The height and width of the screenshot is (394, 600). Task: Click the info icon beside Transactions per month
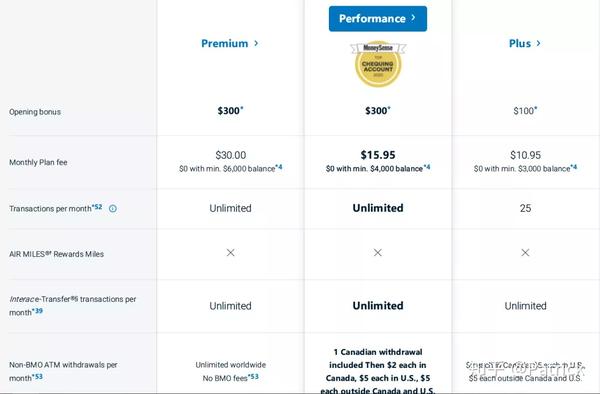tap(113, 208)
